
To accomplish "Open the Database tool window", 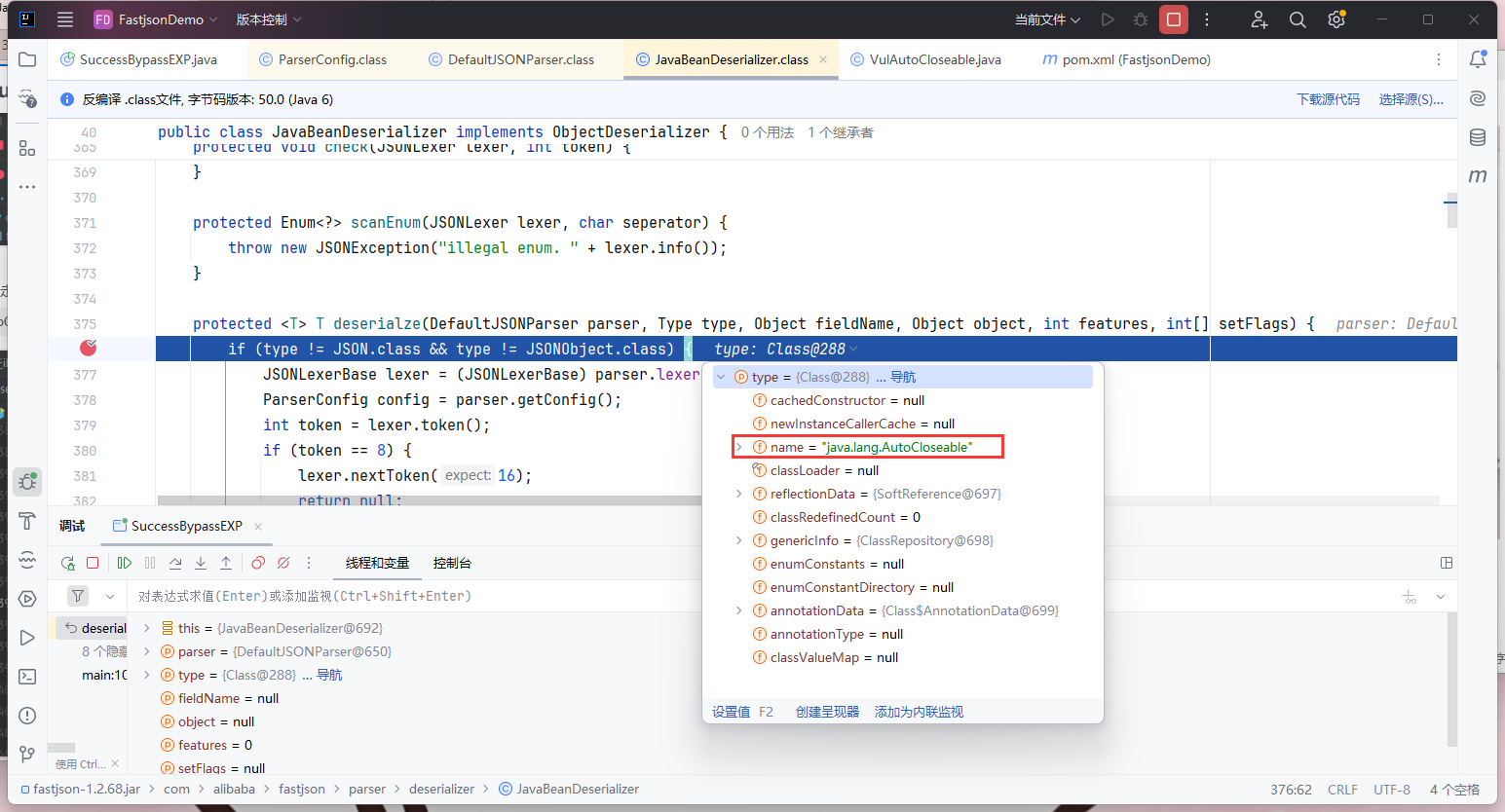I will pyautogui.click(x=1478, y=137).
